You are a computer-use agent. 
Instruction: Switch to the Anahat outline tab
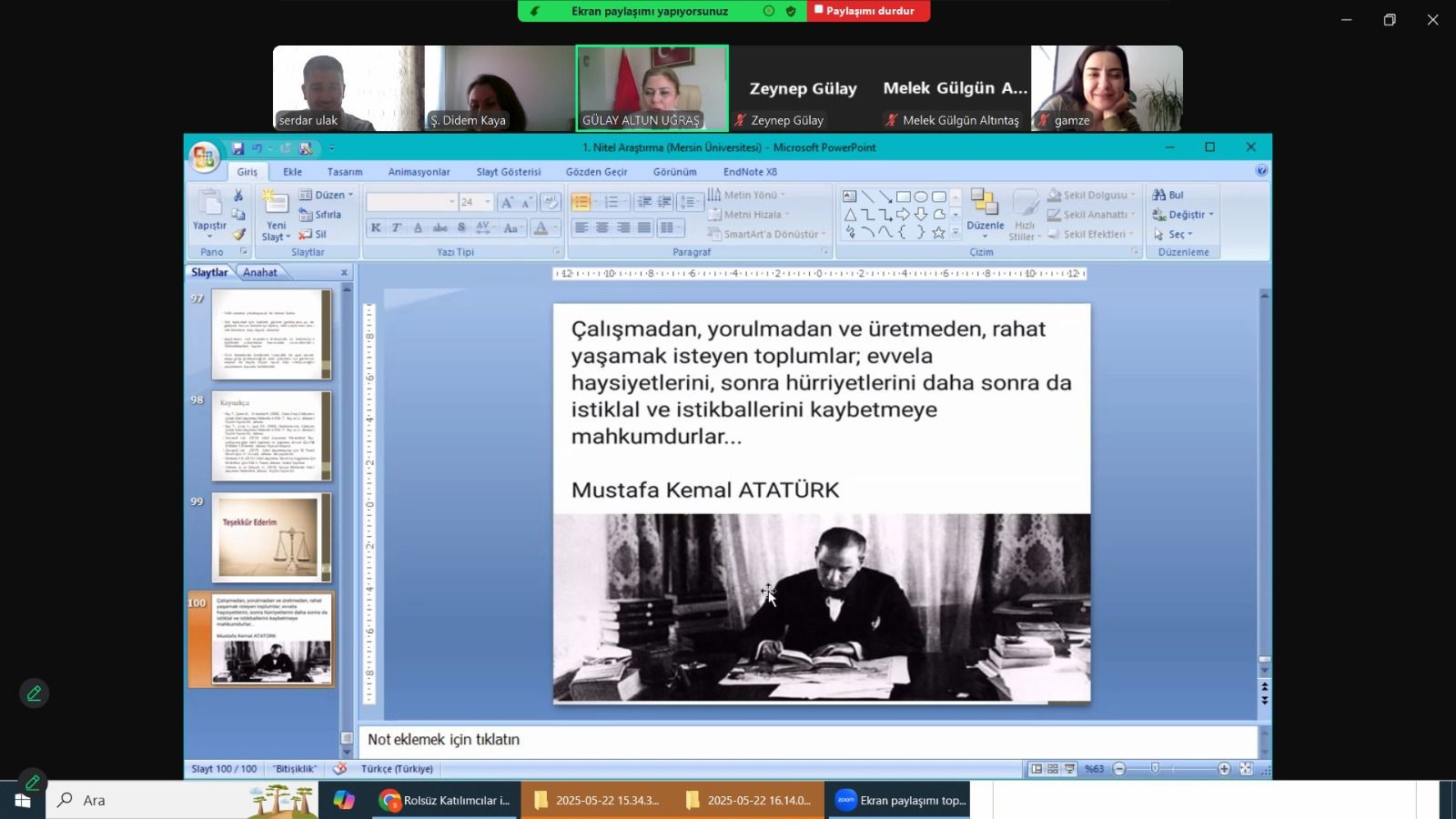260,272
